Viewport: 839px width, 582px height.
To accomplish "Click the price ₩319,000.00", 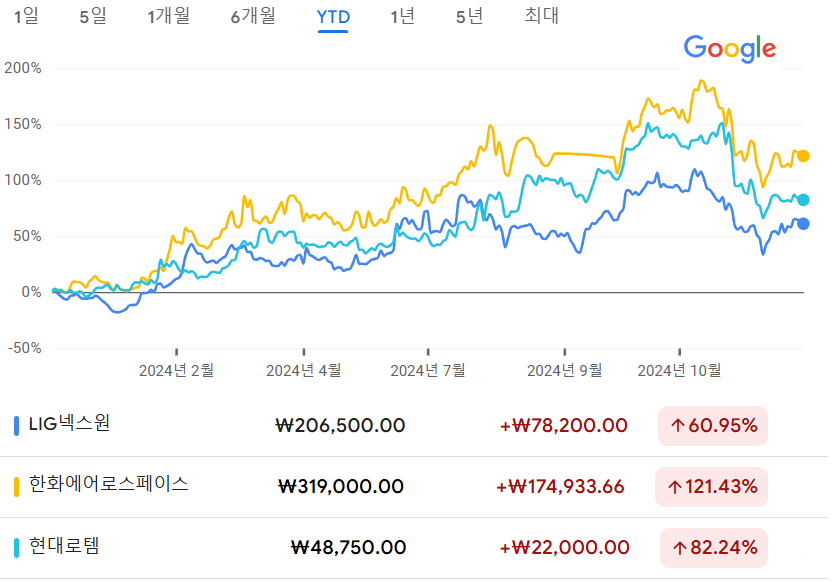I will tap(341, 487).
